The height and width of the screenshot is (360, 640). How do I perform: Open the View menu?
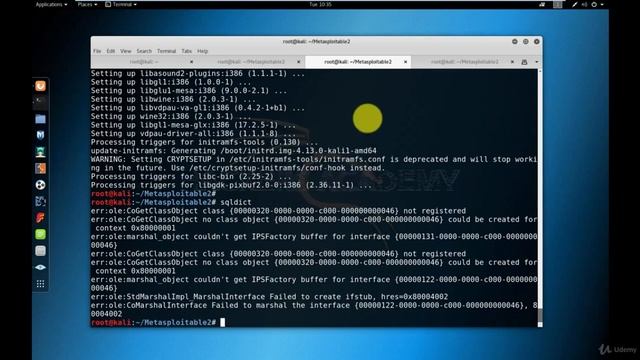[126, 51]
